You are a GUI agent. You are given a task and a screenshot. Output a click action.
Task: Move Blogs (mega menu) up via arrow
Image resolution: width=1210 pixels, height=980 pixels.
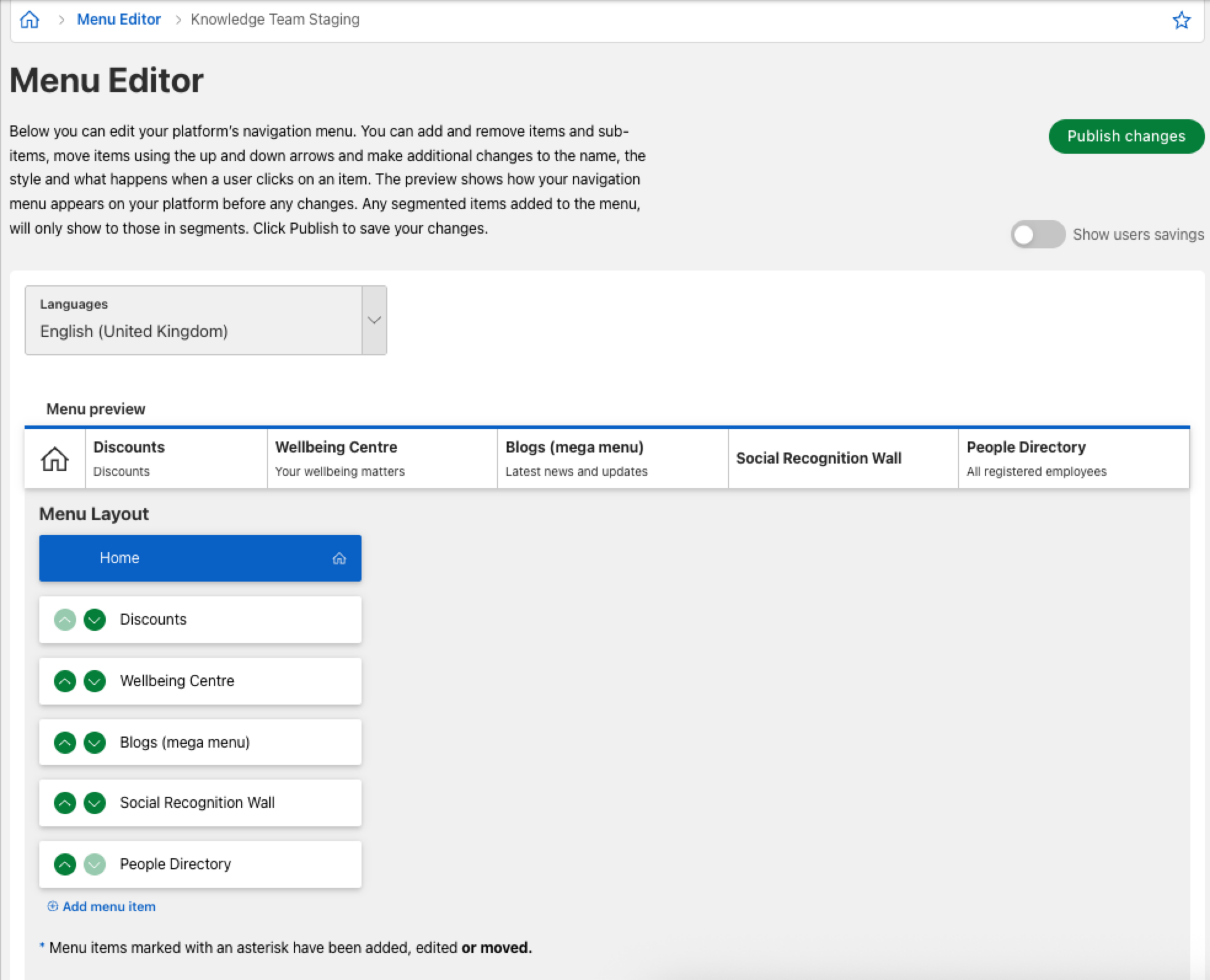point(65,742)
